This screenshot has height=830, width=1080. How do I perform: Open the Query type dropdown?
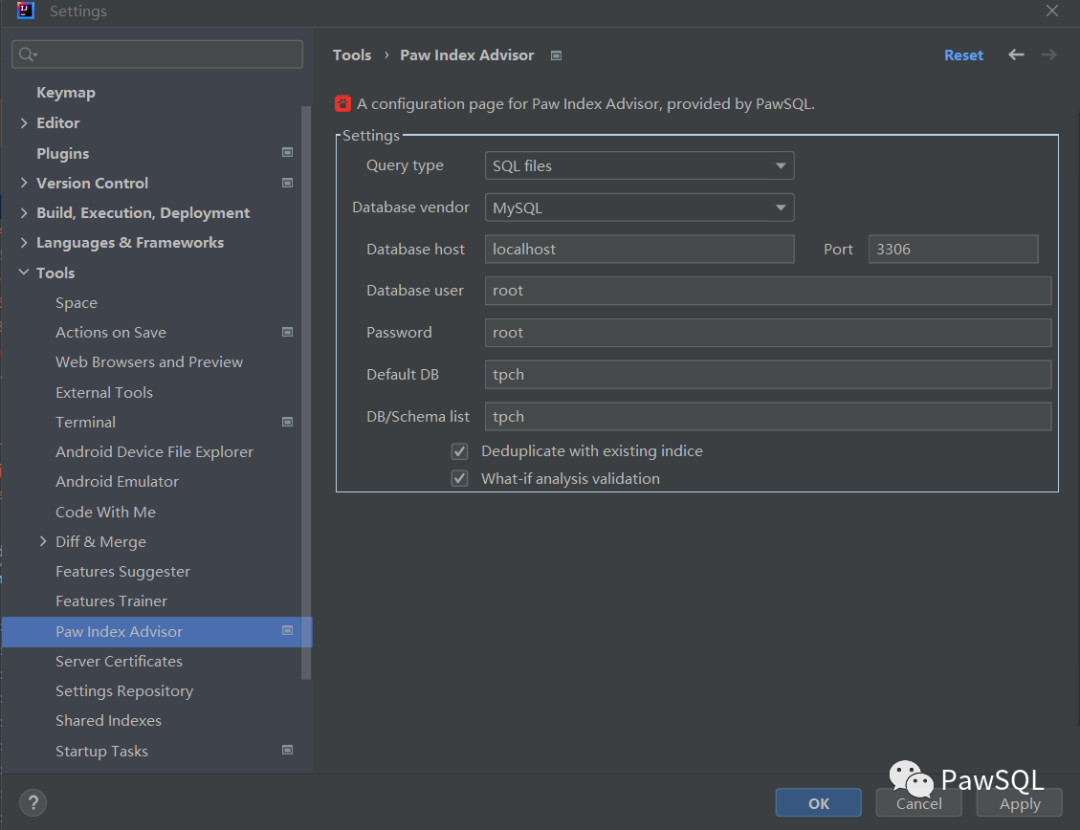click(x=639, y=166)
